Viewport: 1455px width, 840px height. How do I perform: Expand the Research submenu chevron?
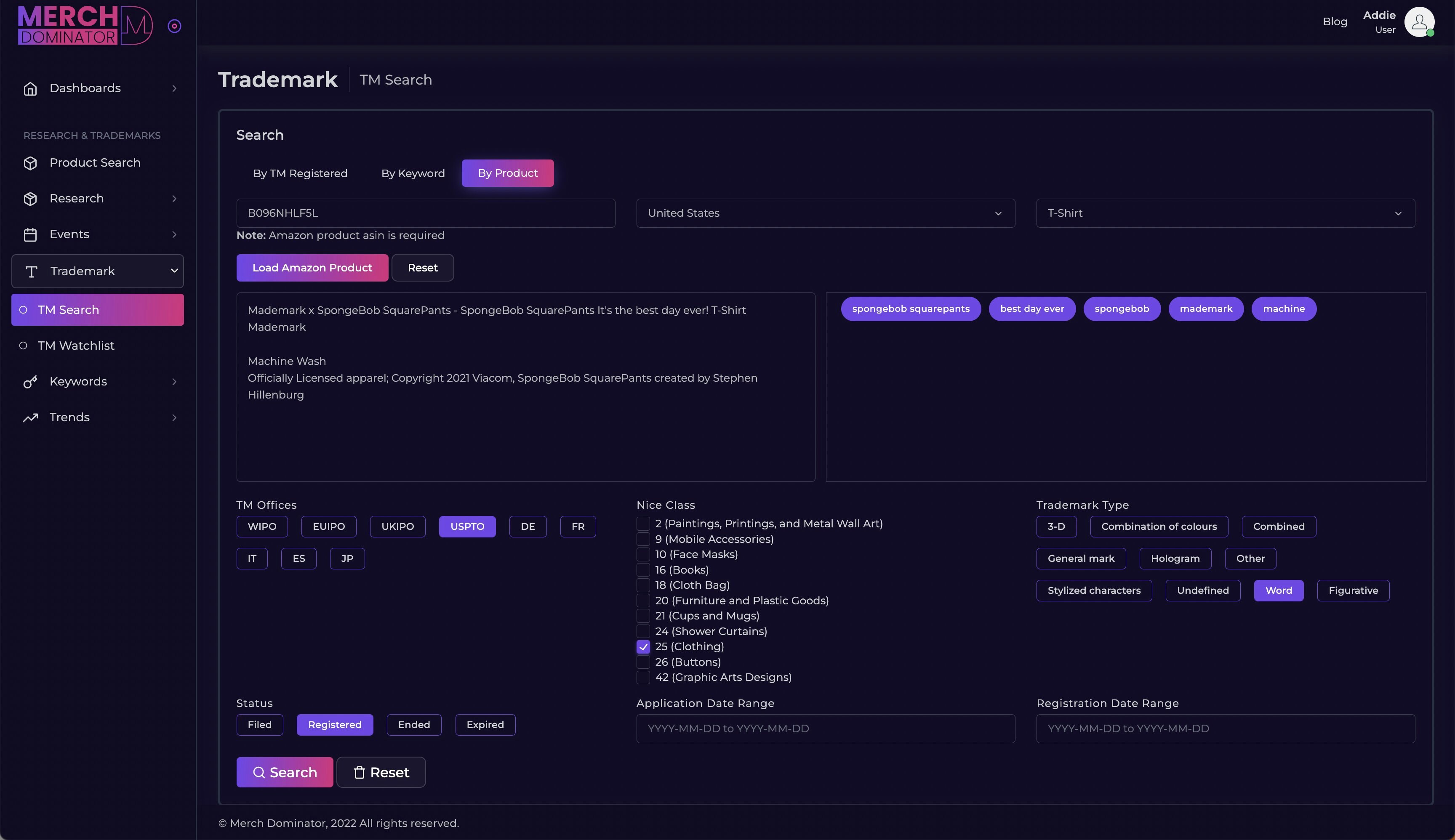(x=174, y=199)
